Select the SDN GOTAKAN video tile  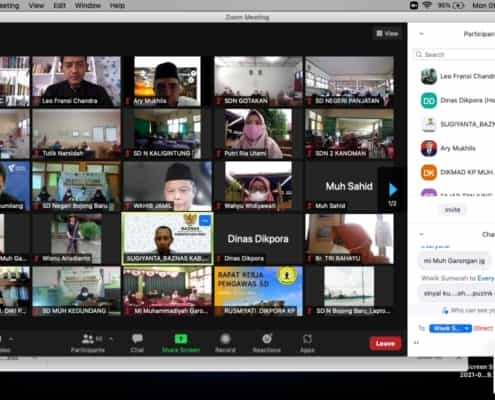[258, 81]
